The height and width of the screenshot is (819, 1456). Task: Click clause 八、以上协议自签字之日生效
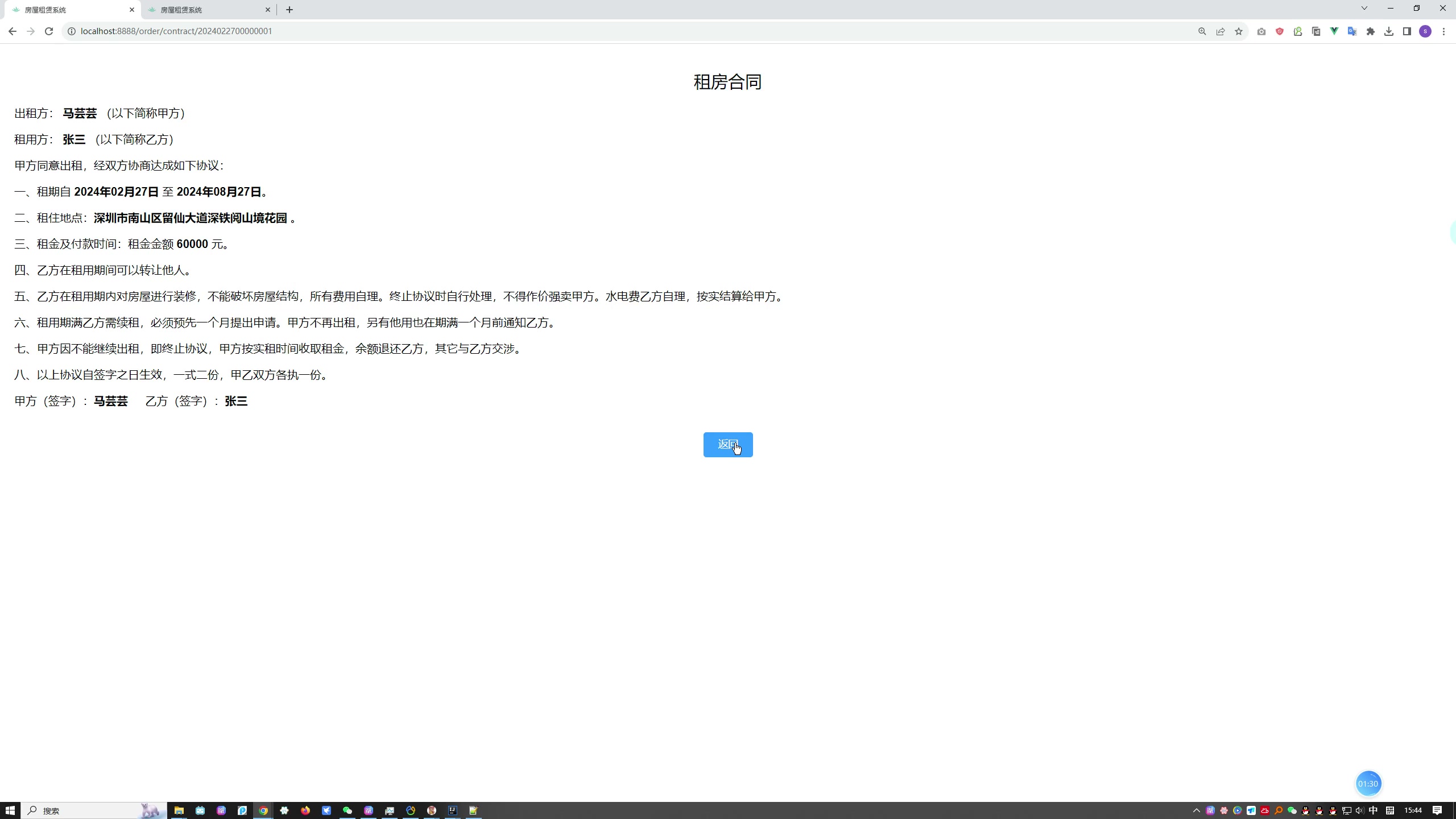171,375
